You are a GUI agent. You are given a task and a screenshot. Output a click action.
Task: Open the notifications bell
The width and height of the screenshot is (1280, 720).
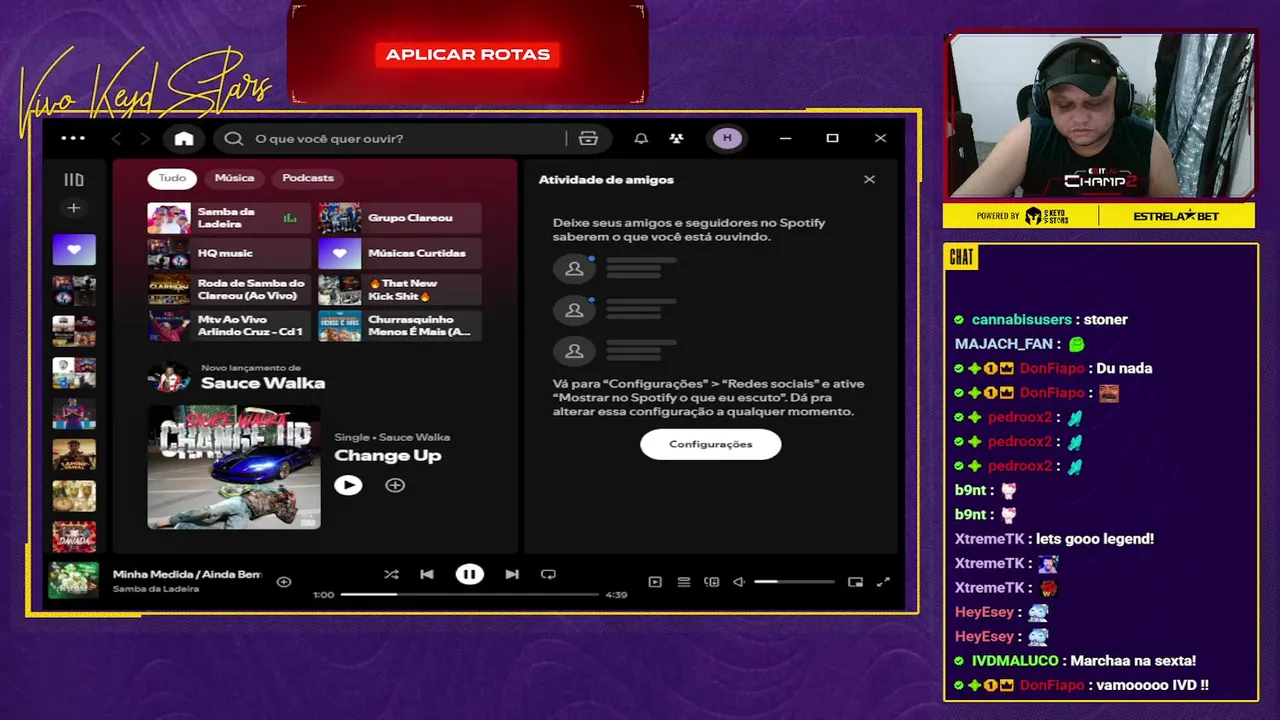pos(641,138)
